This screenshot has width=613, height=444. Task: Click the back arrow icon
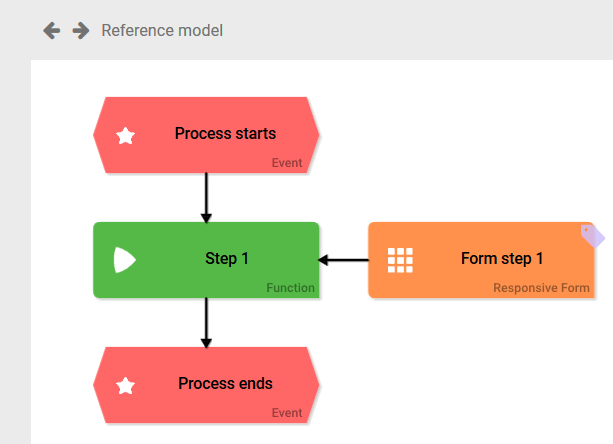tap(51, 31)
